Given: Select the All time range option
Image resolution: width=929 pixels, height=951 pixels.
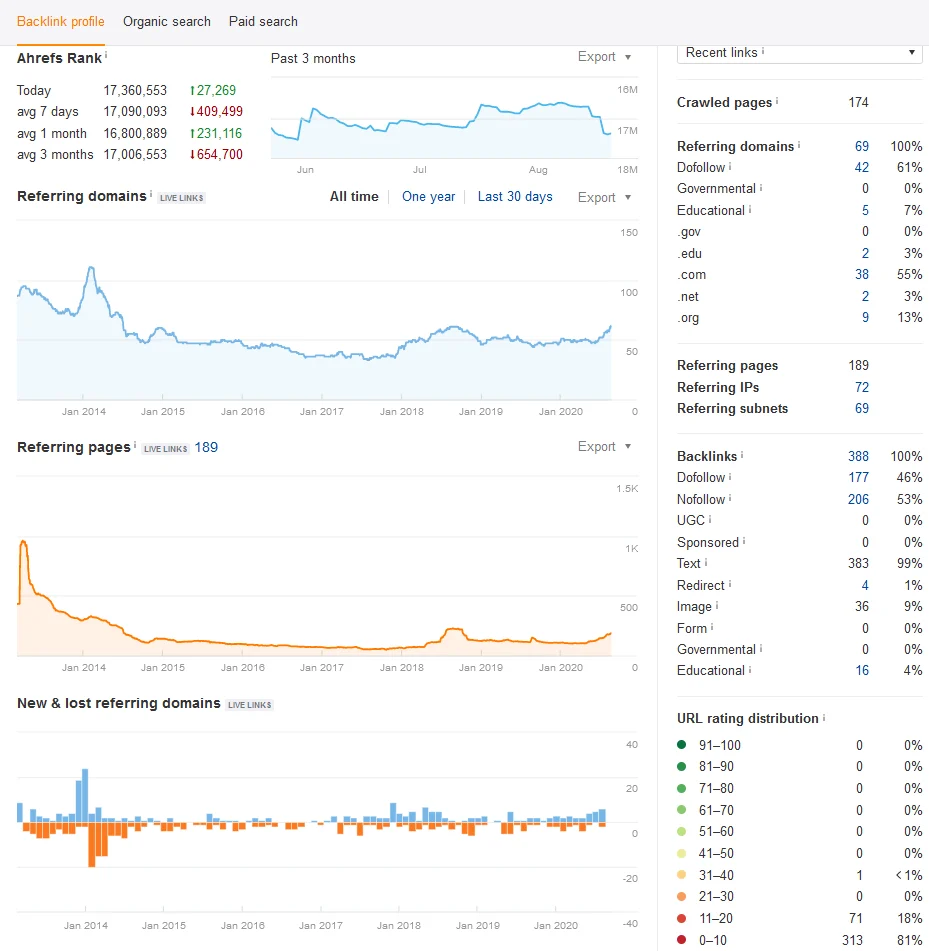Looking at the screenshot, I should pyautogui.click(x=354, y=197).
